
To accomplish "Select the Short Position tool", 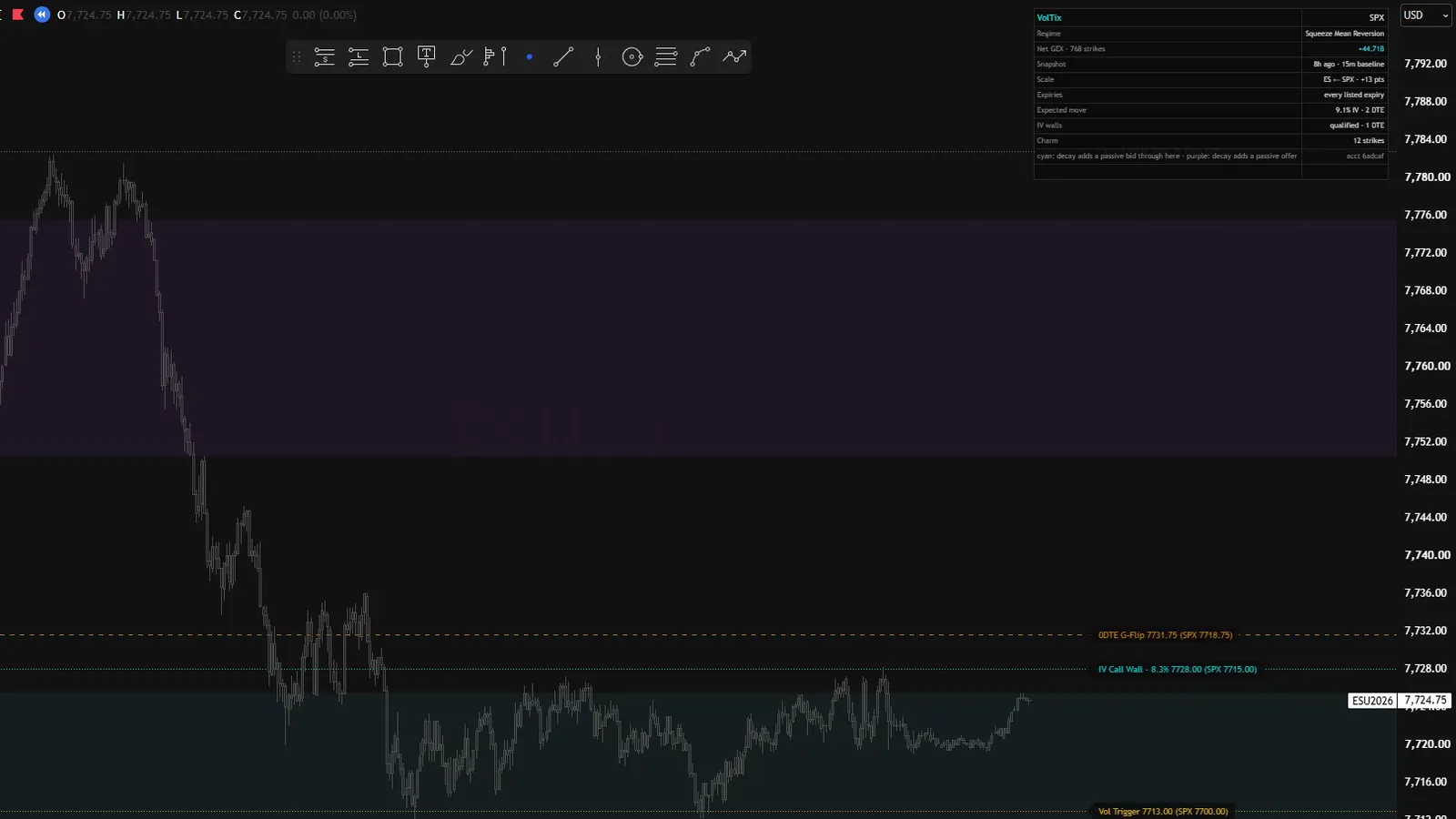I will coord(324,56).
